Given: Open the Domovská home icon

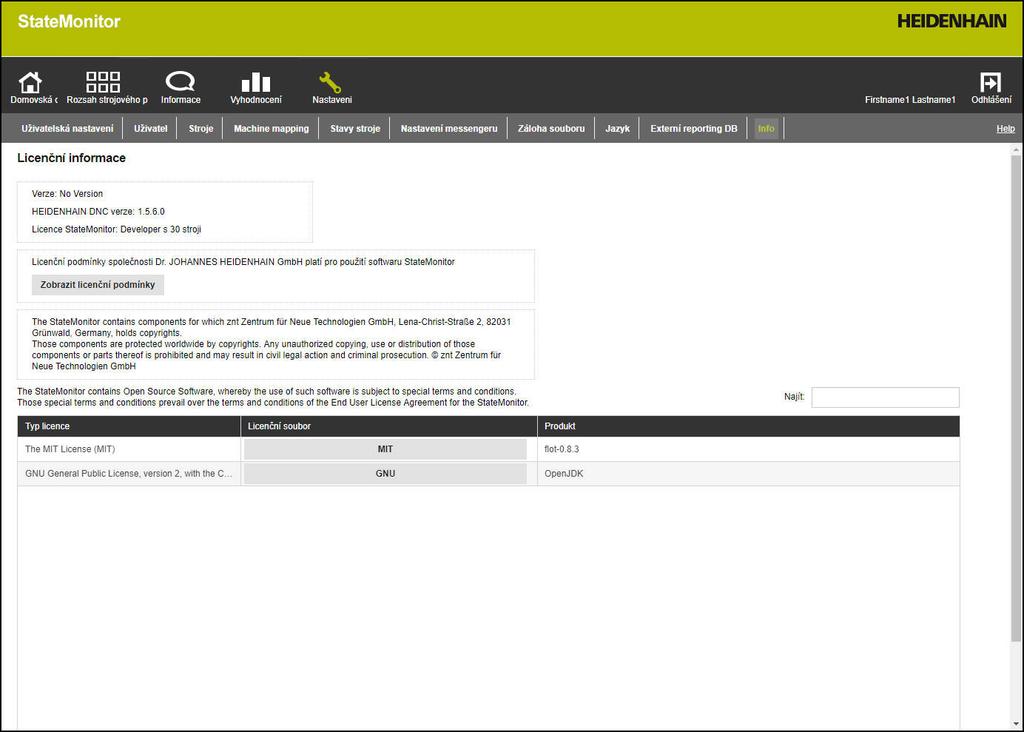Looking at the screenshot, I should click(30, 83).
